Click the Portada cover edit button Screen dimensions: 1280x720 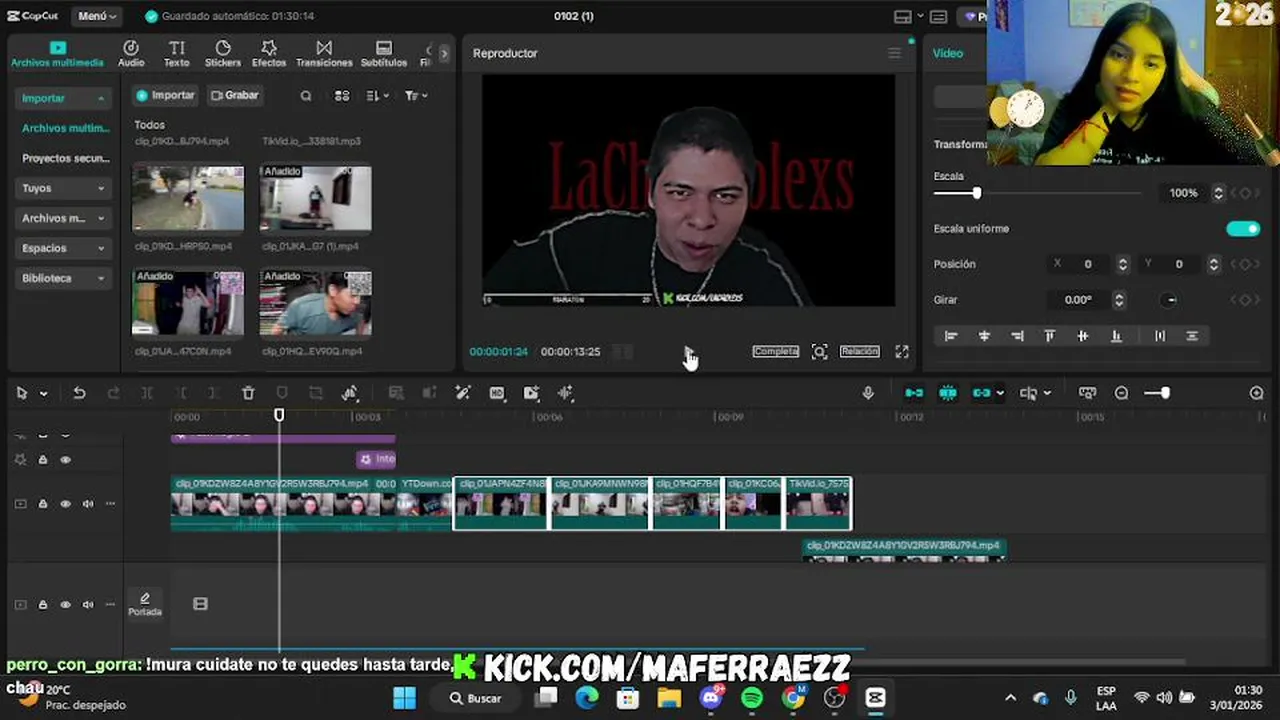point(145,604)
